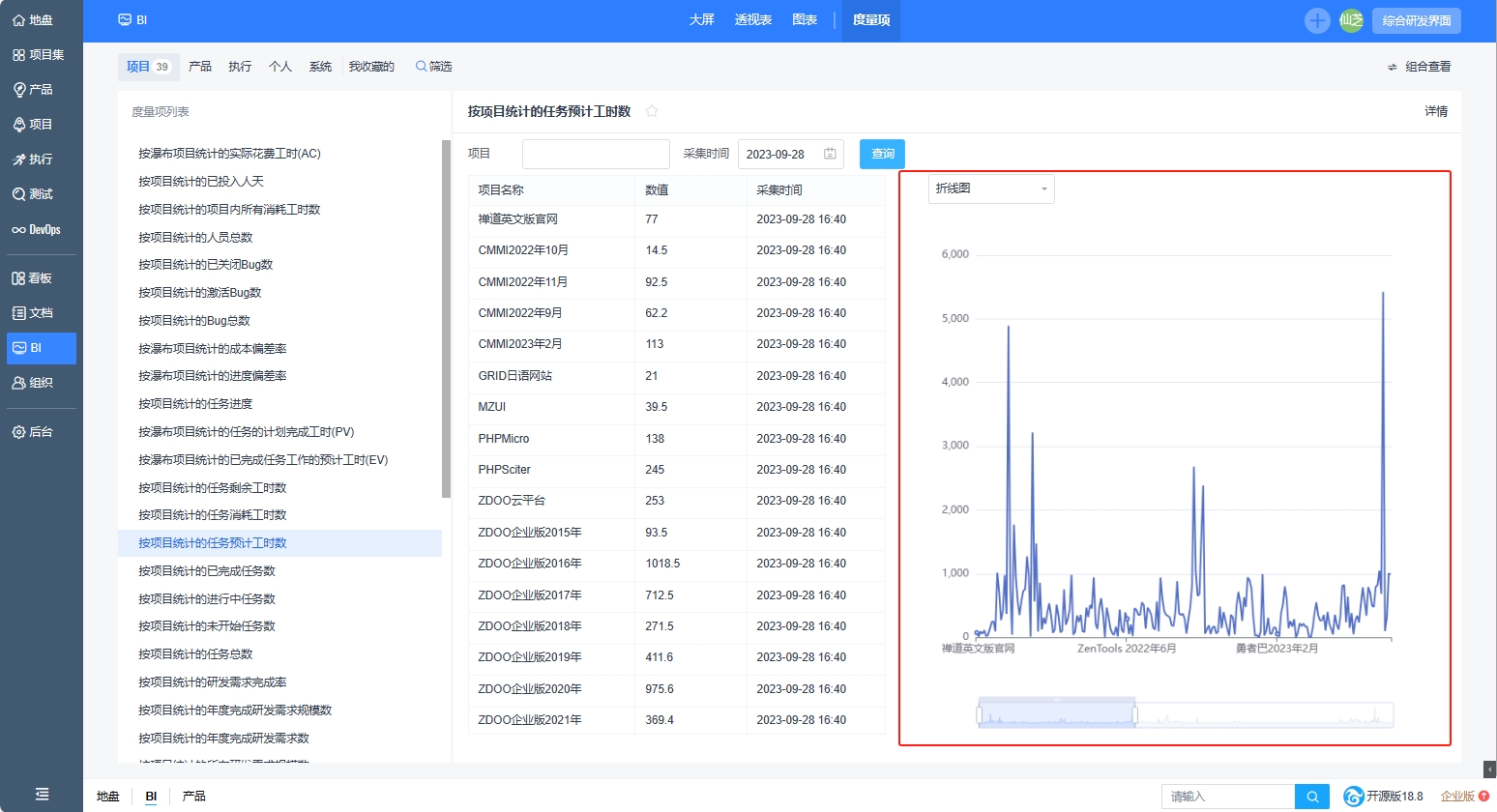The width and height of the screenshot is (1497, 812).
Task: Open the 筛选 filter search
Action: [434, 67]
